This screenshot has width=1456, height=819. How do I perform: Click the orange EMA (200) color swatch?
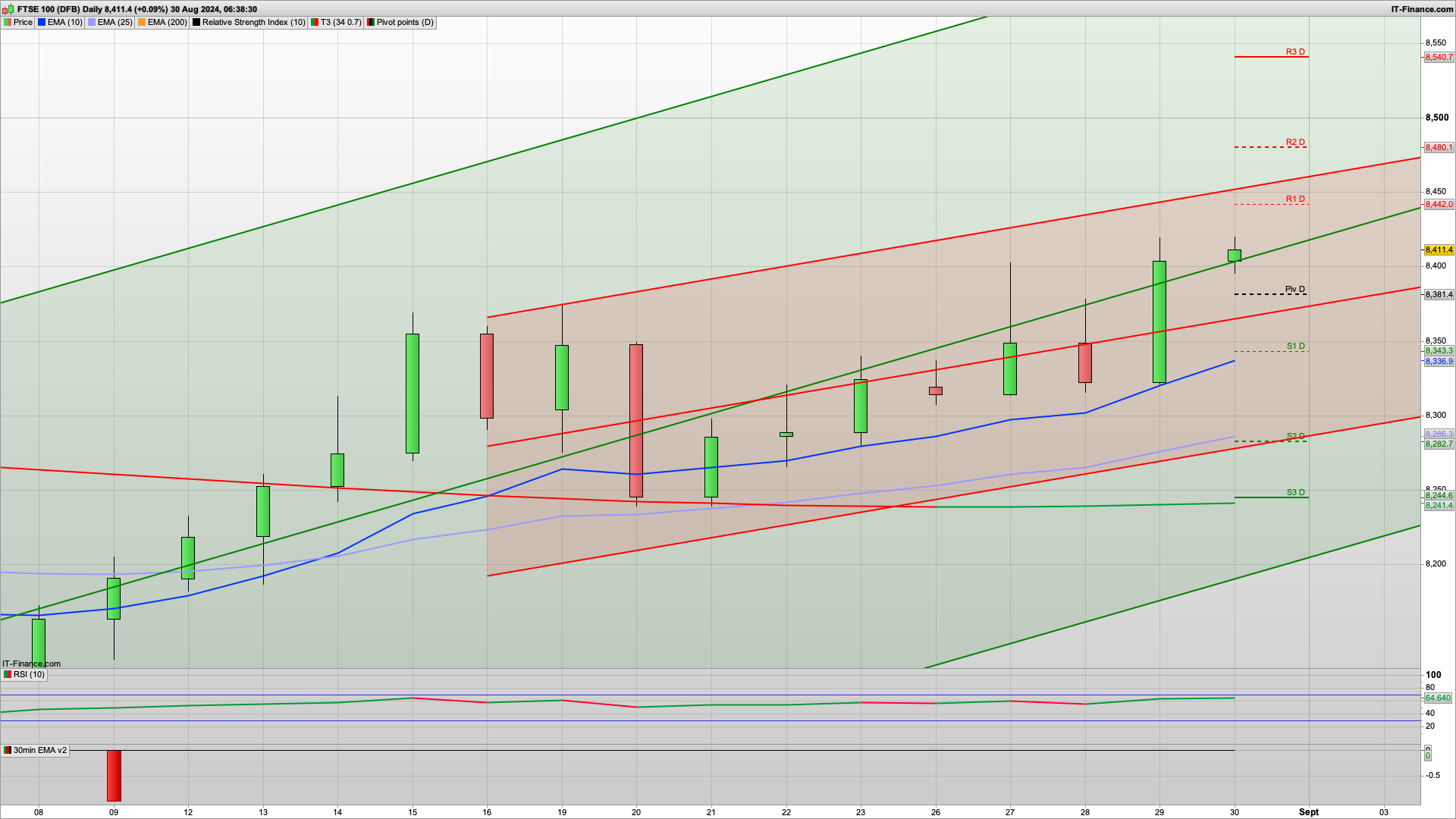(x=142, y=23)
